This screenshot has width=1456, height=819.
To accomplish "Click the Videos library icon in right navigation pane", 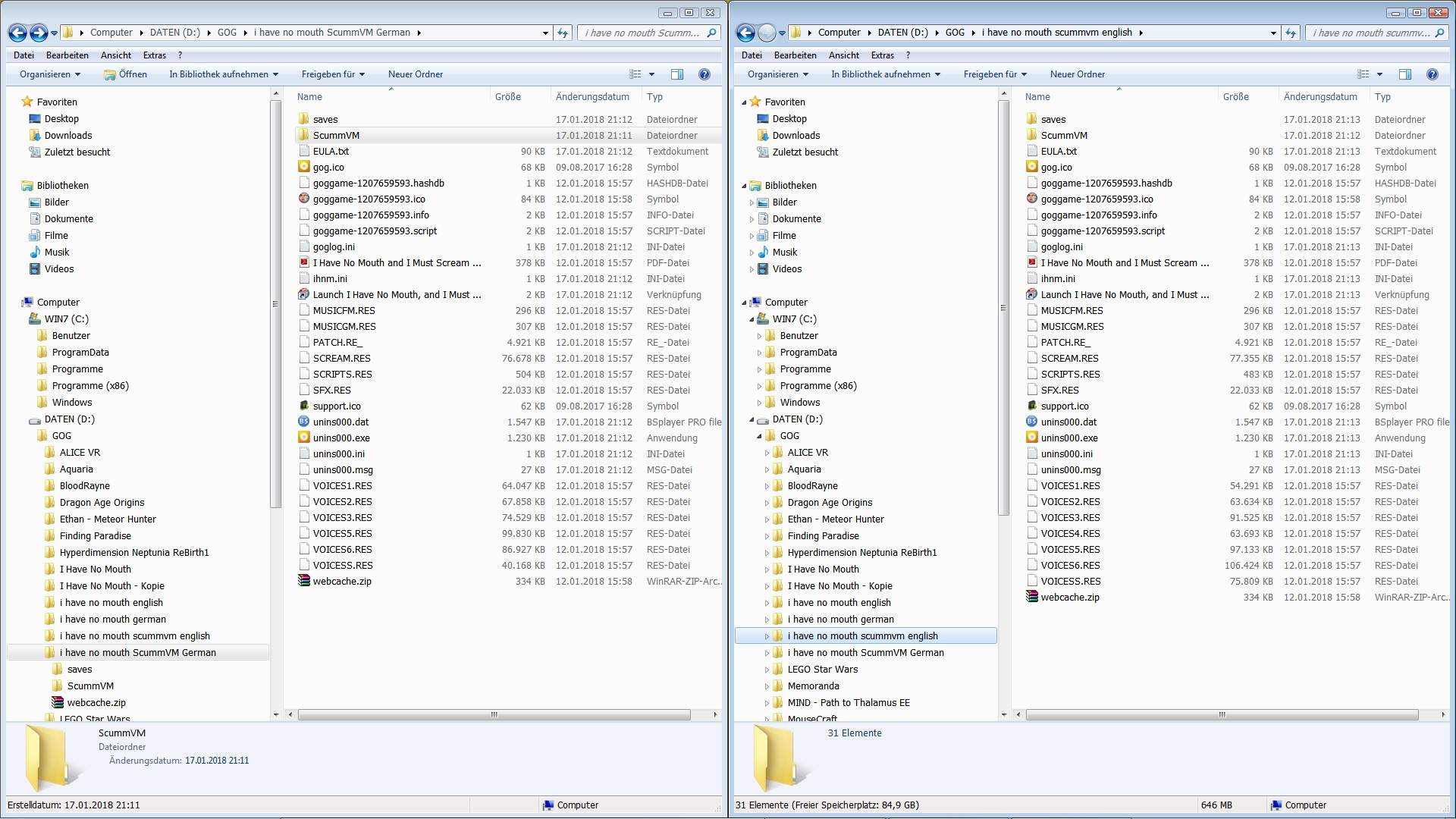I will tap(763, 268).
